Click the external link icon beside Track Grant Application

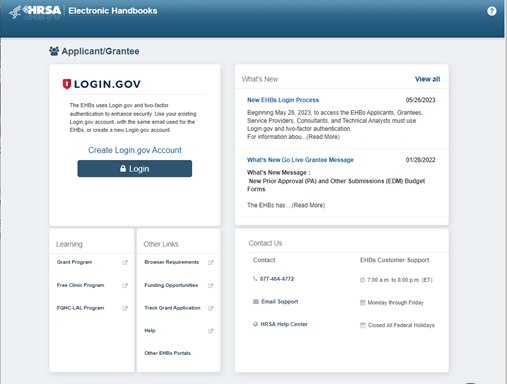[211, 308]
